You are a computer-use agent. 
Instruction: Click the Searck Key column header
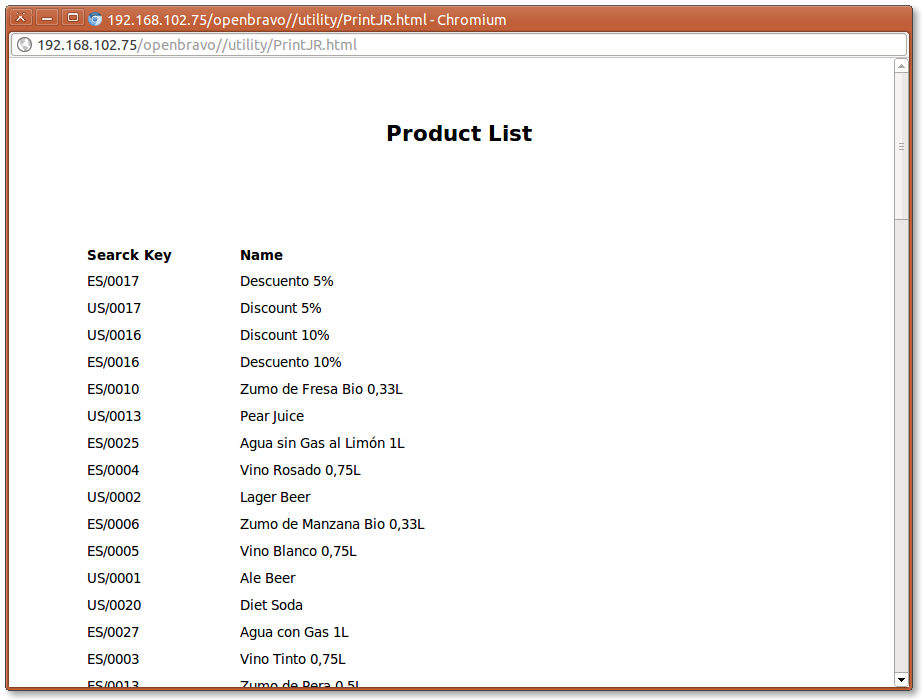coord(129,255)
